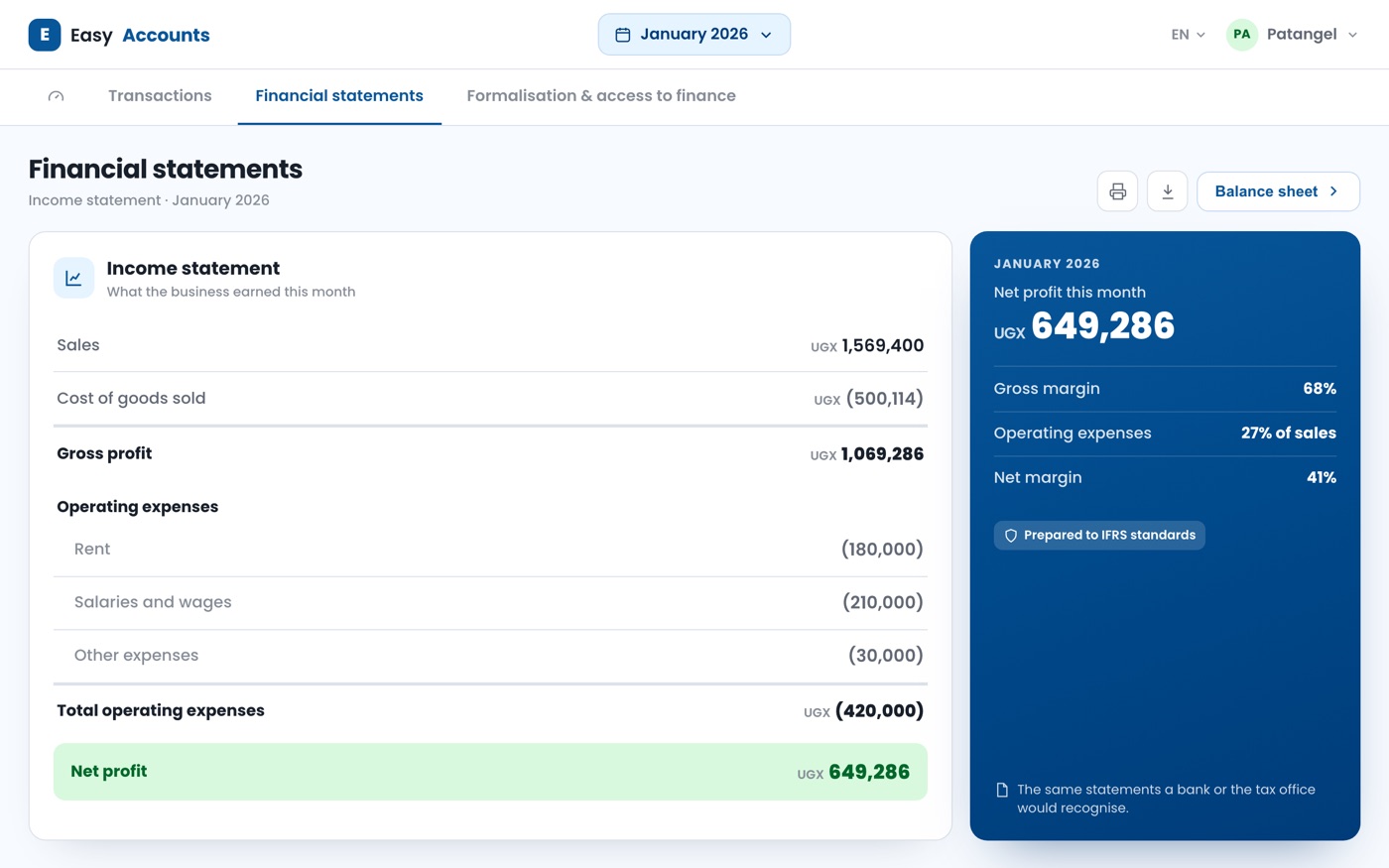Click the green Net profit label
1389x868 pixels.
click(109, 772)
